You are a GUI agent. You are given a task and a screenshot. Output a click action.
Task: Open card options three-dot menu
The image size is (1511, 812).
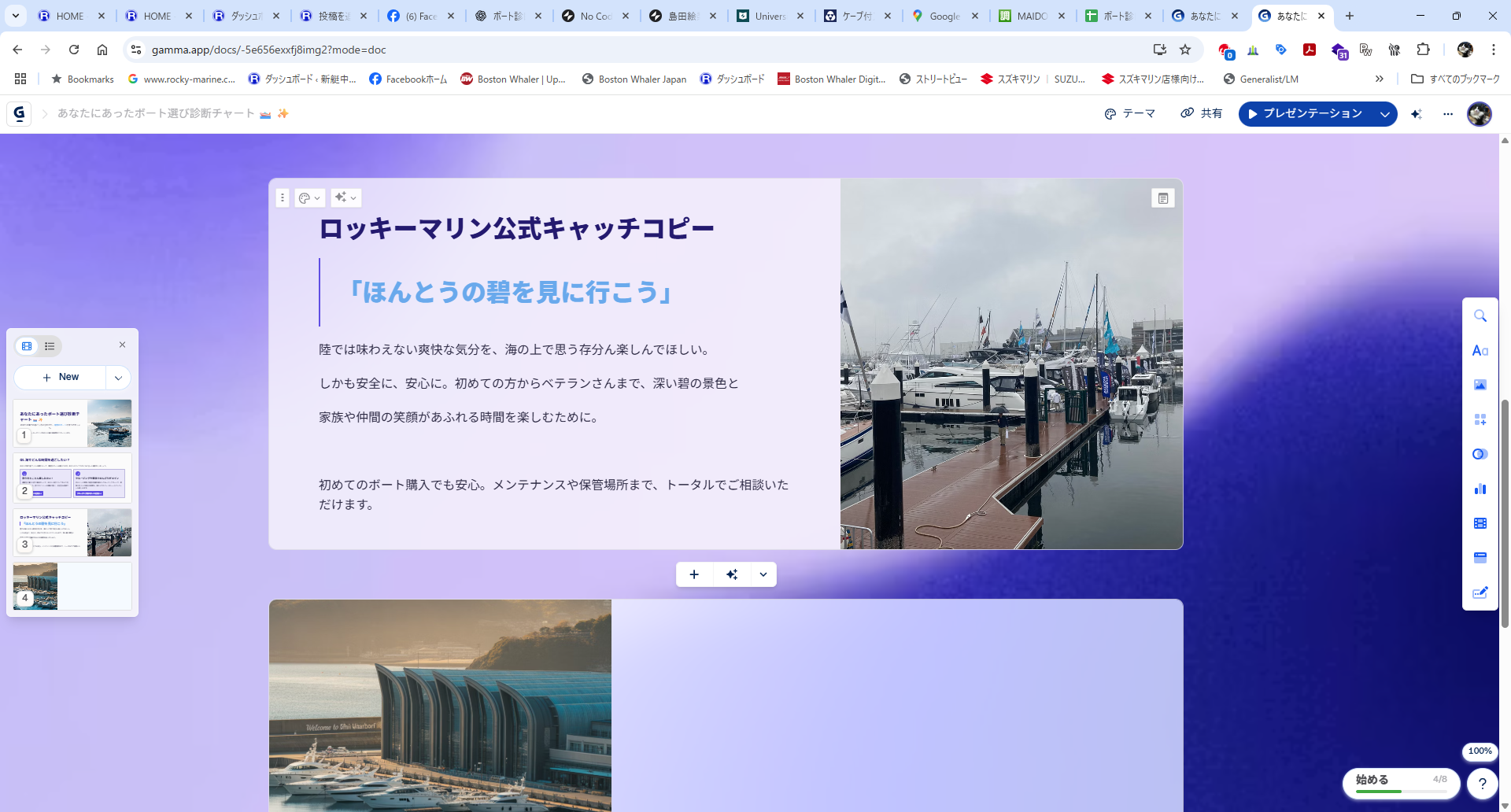pyautogui.click(x=283, y=197)
